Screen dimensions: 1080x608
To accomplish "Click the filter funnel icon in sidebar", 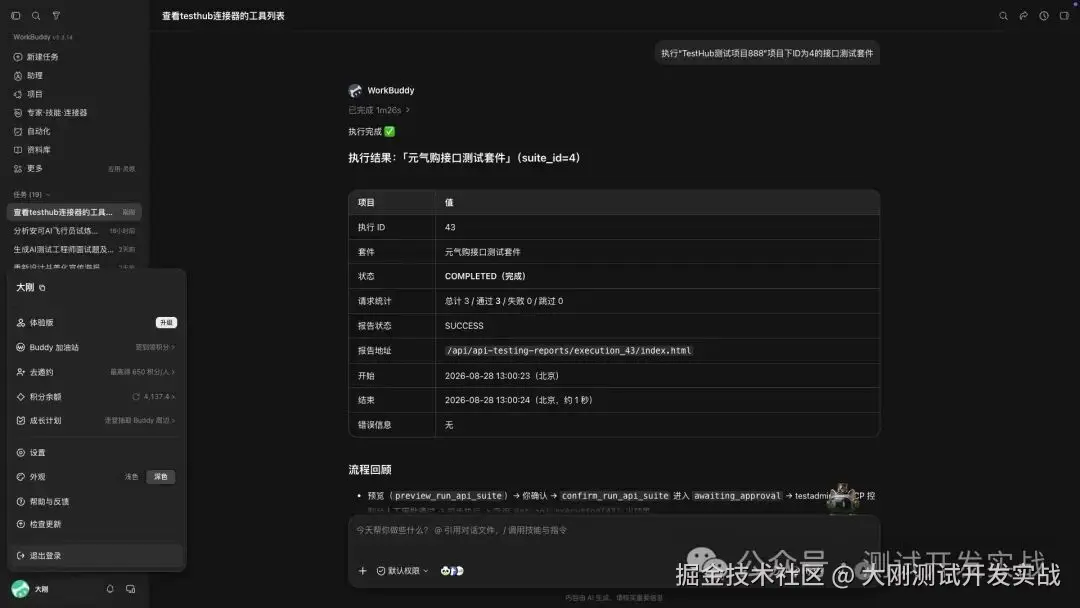I will [x=56, y=16].
